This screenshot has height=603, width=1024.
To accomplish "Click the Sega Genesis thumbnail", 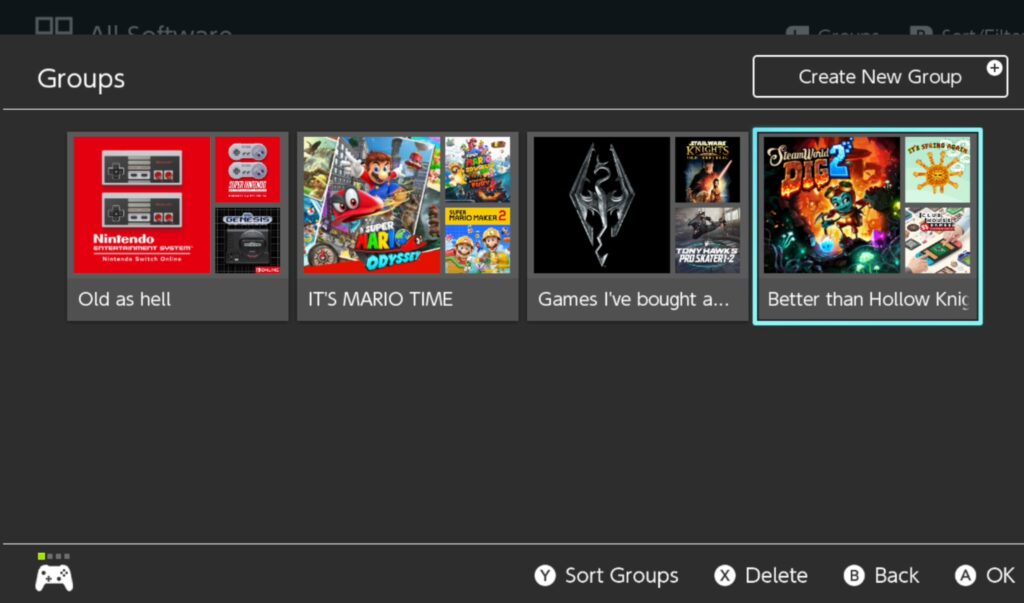I will tap(248, 240).
